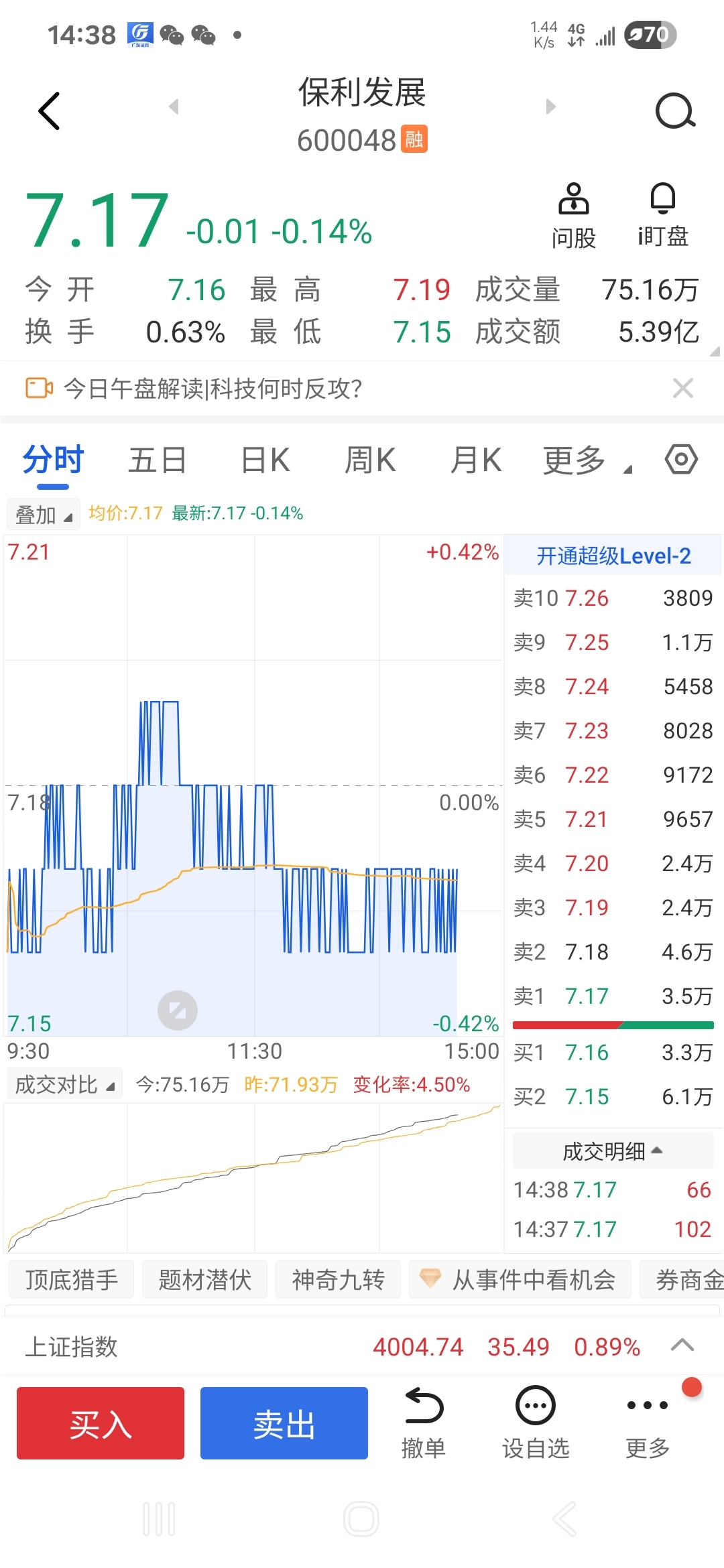Open the 更多 chart period dropdown
724x1568 pixels.
tap(587, 461)
